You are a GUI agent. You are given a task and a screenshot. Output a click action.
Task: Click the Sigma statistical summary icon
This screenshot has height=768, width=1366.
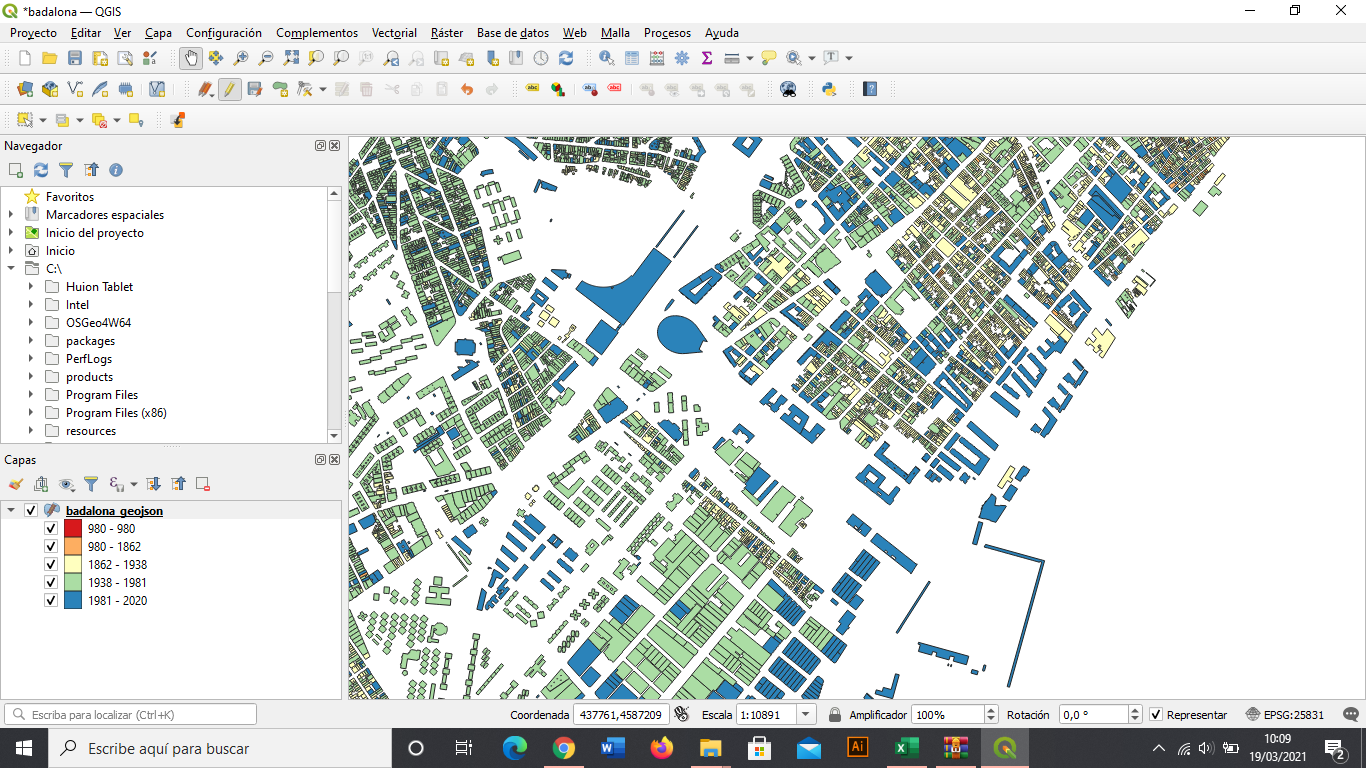(707, 58)
